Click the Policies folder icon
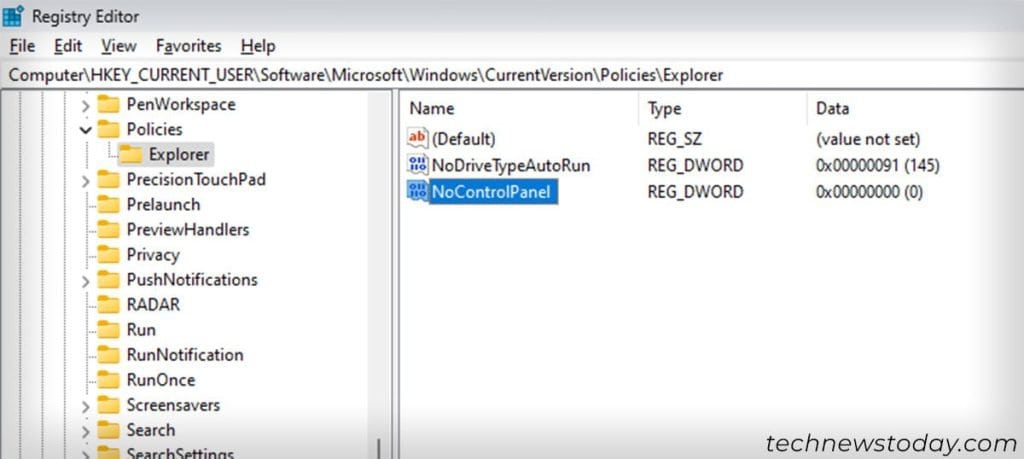Image resolution: width=1024 pixels, height=459 pixels. [x=108, y=129]
